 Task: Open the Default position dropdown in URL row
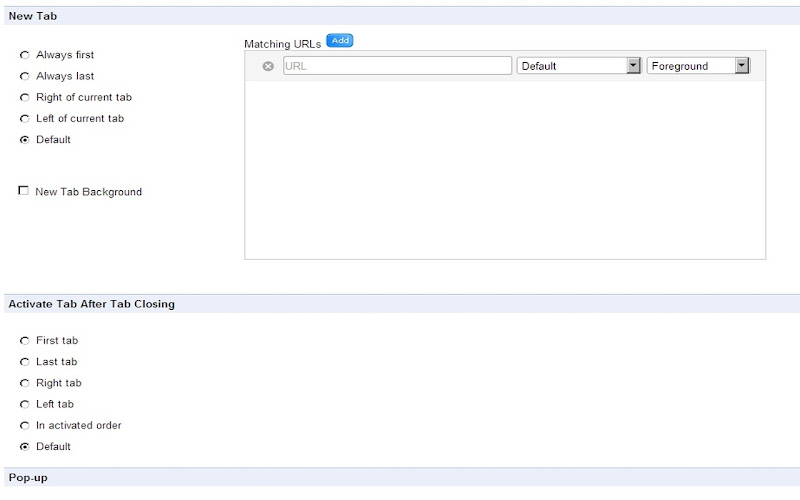tap(579, 66)
